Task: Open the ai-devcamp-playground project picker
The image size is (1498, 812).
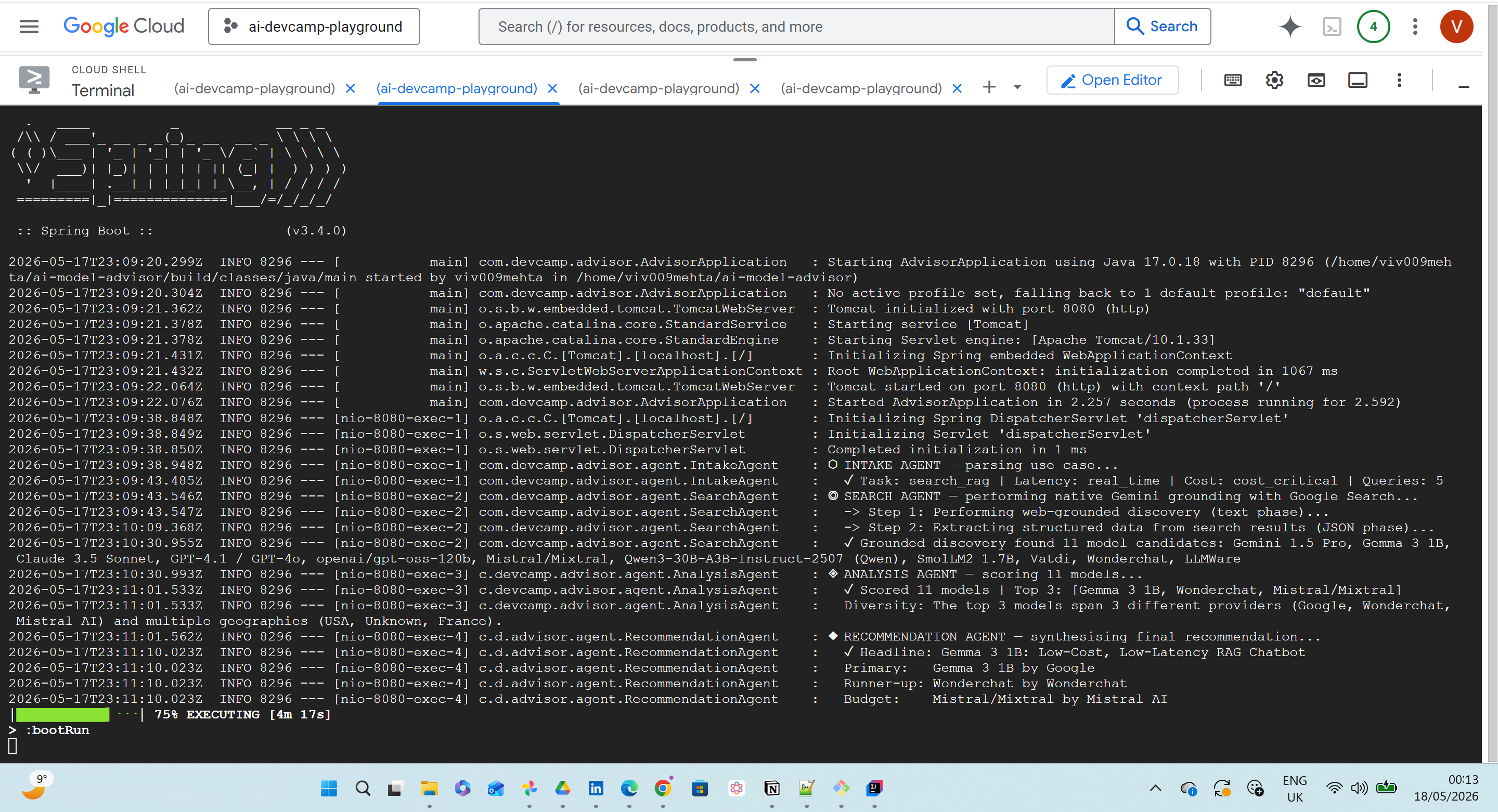Action: coord(314,27)
